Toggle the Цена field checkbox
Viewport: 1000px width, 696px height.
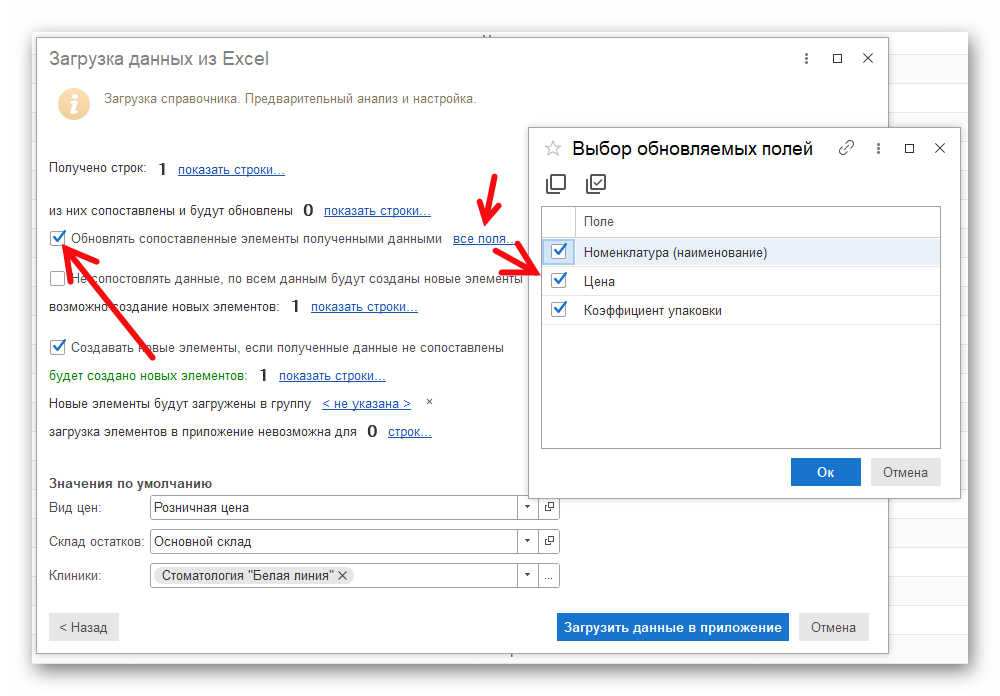(x=559, y=281)
